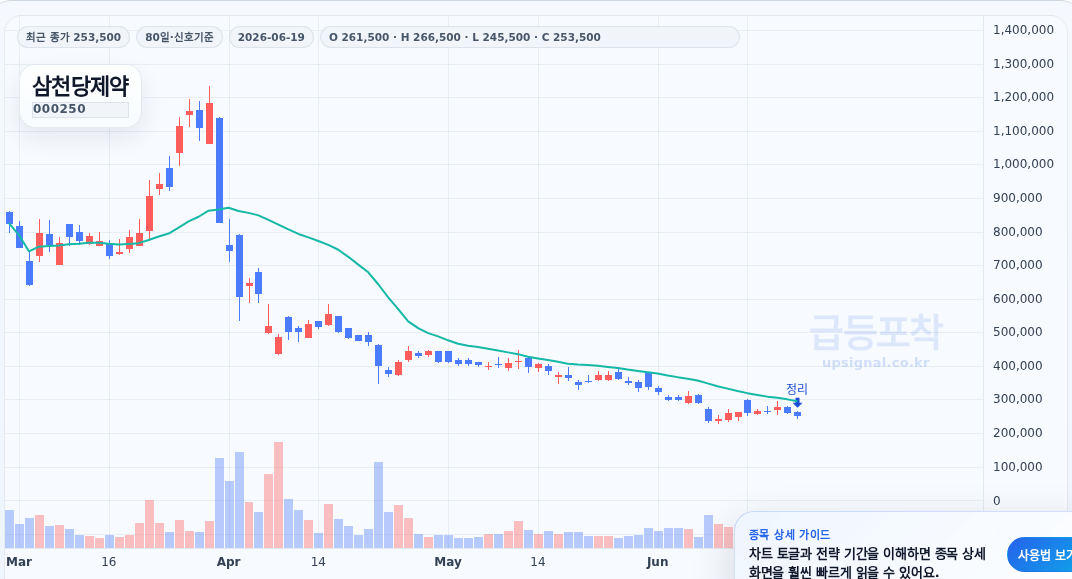The width and height of the screenshot is (1072, 579).
Task: Click the 2026-06-19 date pill
Action: pos(271,37)
